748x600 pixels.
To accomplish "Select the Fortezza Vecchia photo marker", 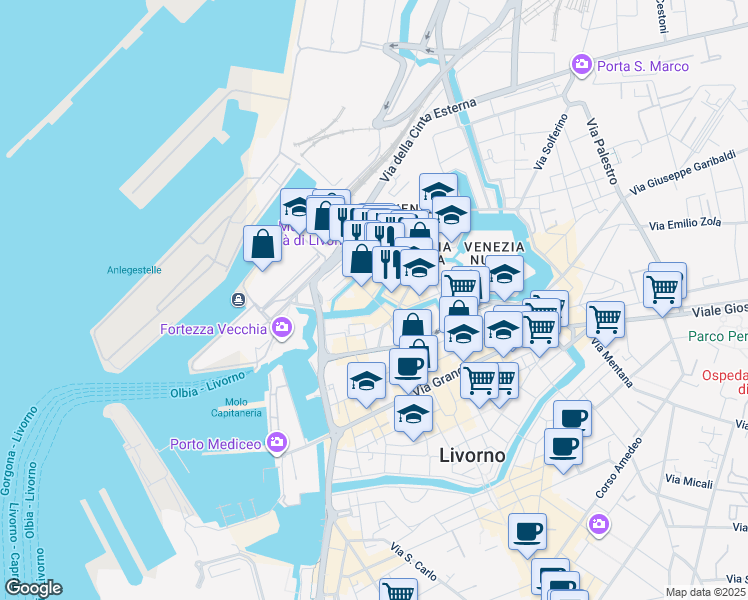I will point(282,328).
